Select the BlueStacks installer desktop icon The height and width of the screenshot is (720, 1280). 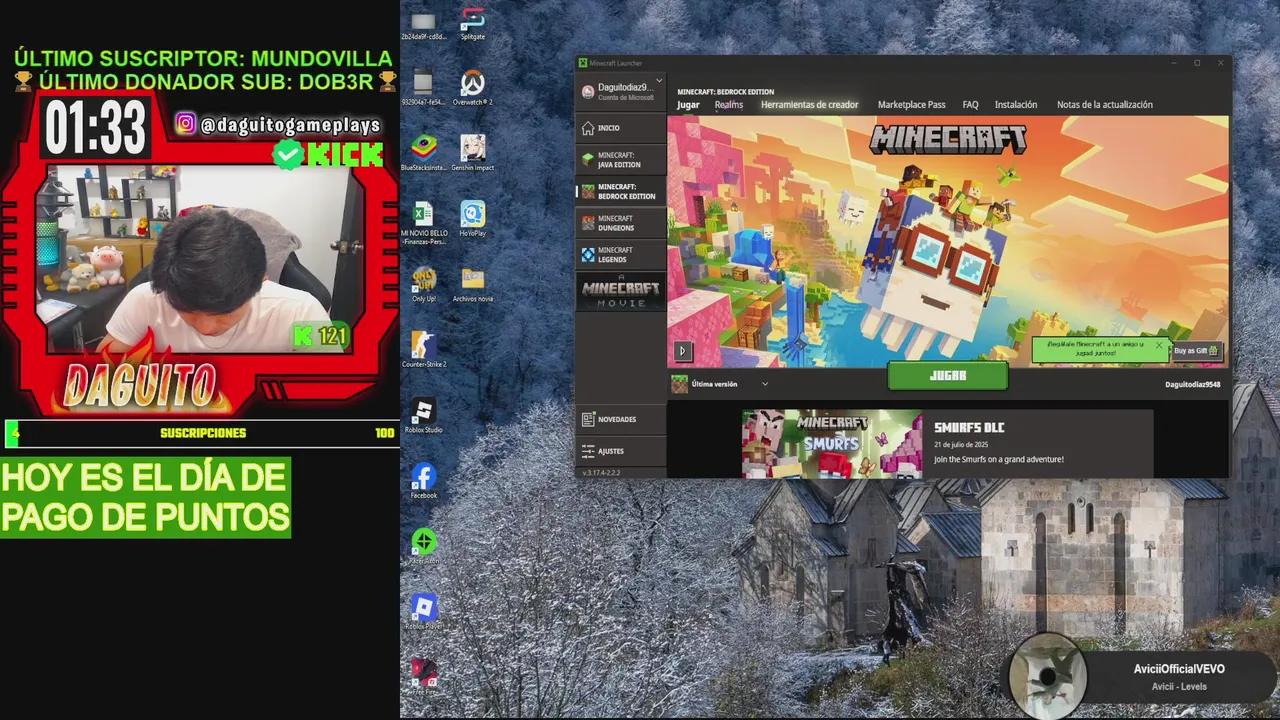pos(424,153)
